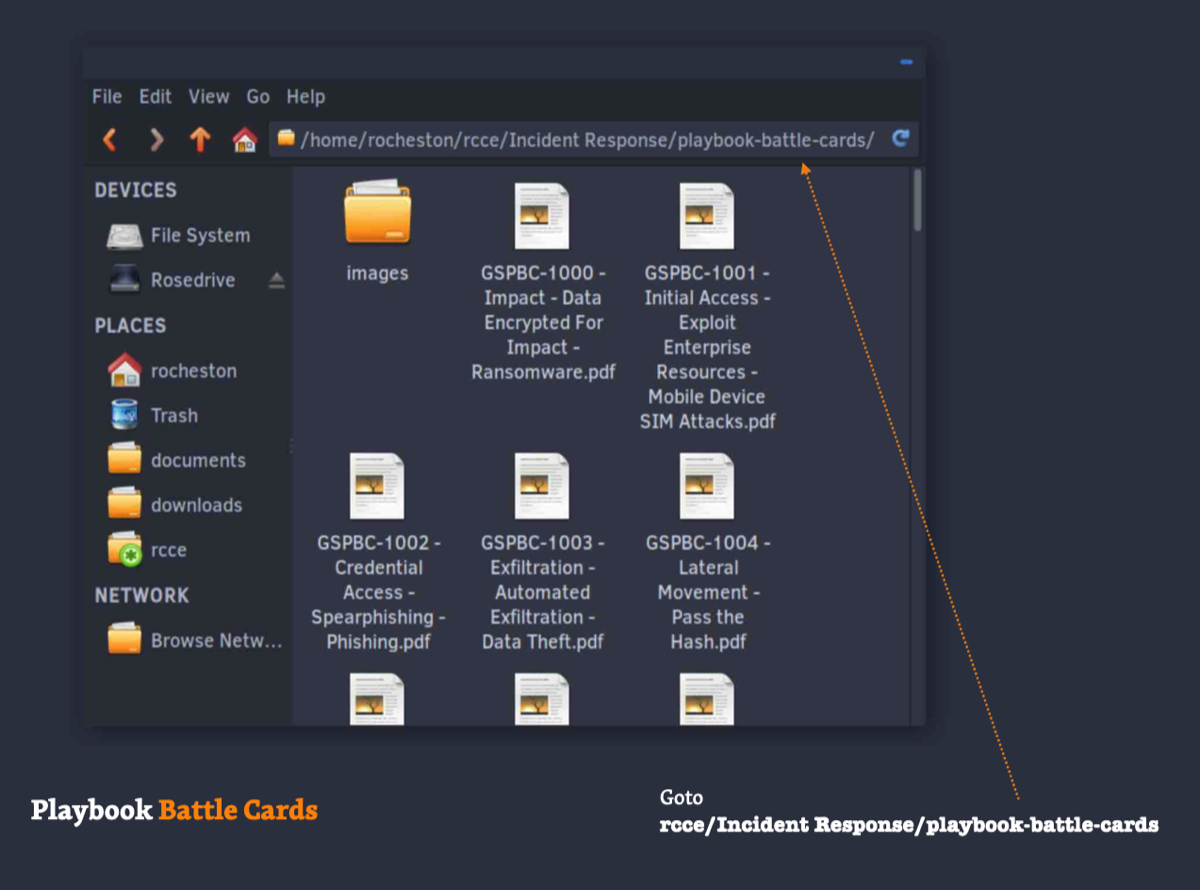Select the GSPBC-1004 Pass the Hash PDF

pyautogui.click(x=707, y=487)
